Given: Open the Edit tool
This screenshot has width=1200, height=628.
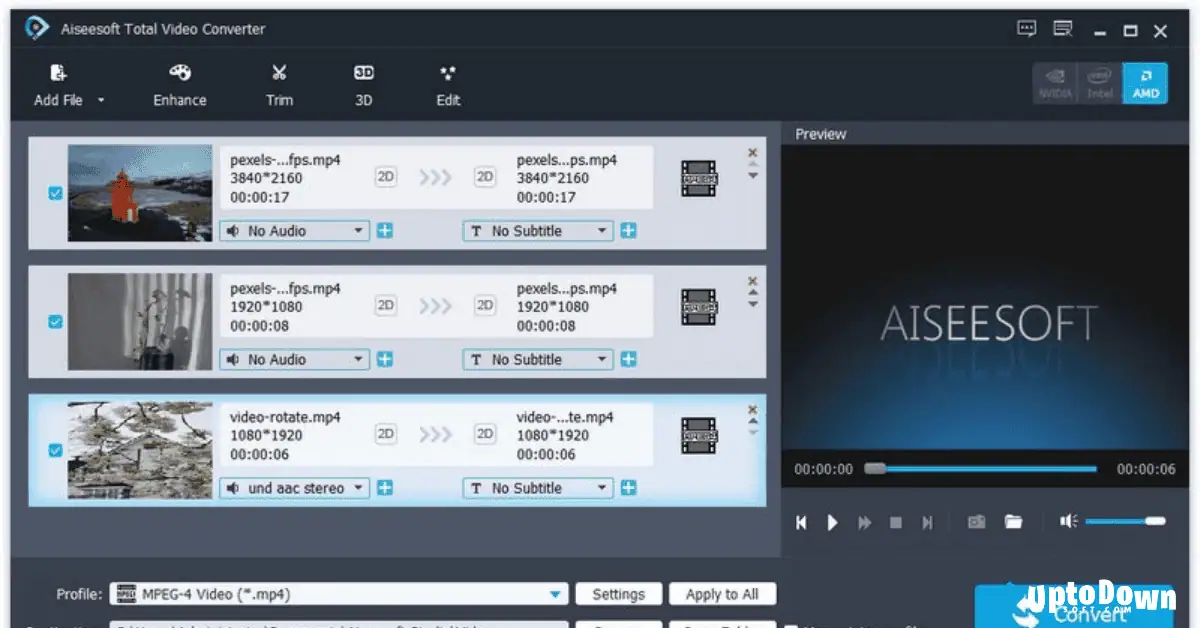Looking at the screenshot, I should pyautogui.click(x=447, y=84).
